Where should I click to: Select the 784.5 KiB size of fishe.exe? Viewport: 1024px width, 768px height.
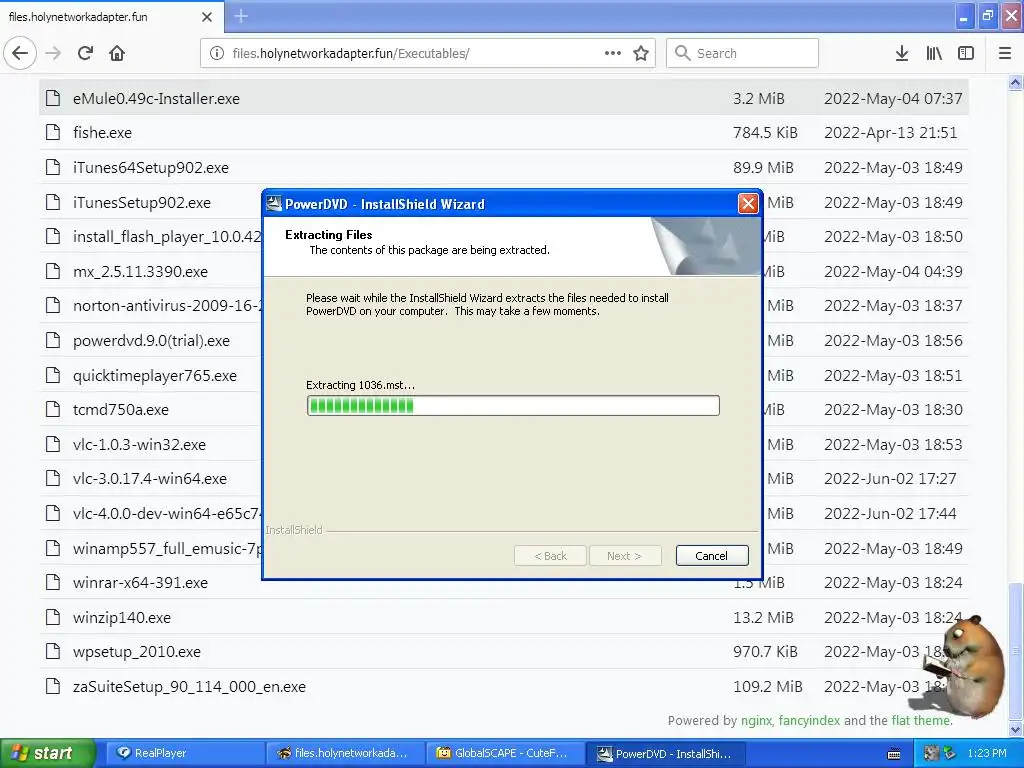[765, 133]
